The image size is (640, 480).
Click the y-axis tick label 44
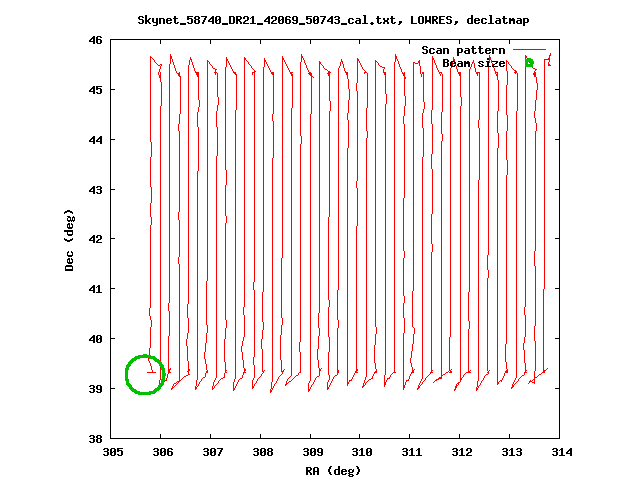(95, 140)
